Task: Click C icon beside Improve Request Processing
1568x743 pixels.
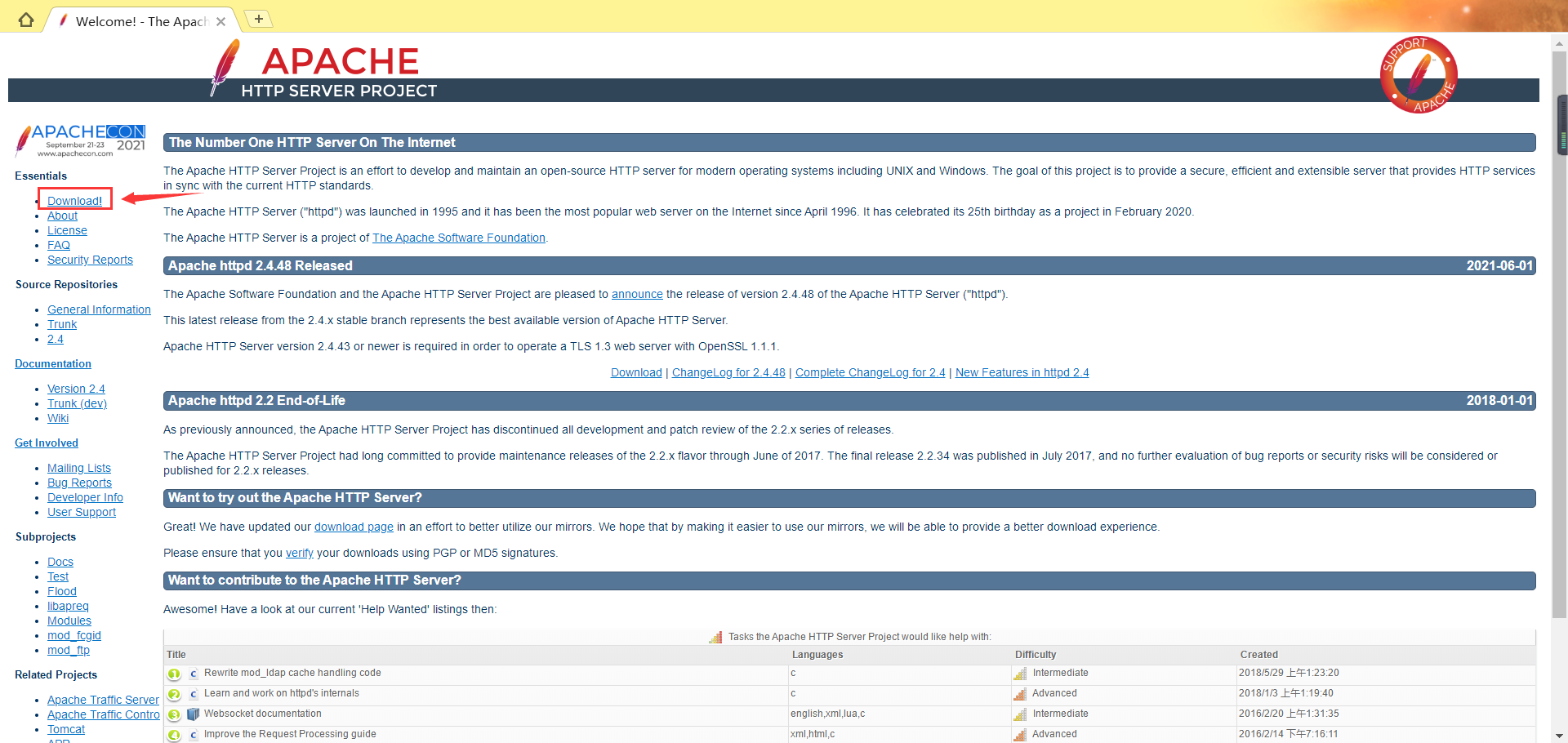Action: pyautogui.click(x=194, y=735)
